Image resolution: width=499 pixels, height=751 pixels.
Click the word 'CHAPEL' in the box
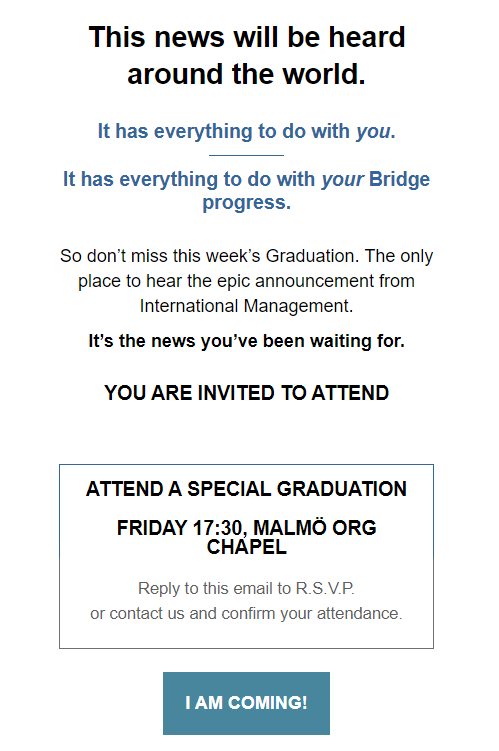pos(247,547)
